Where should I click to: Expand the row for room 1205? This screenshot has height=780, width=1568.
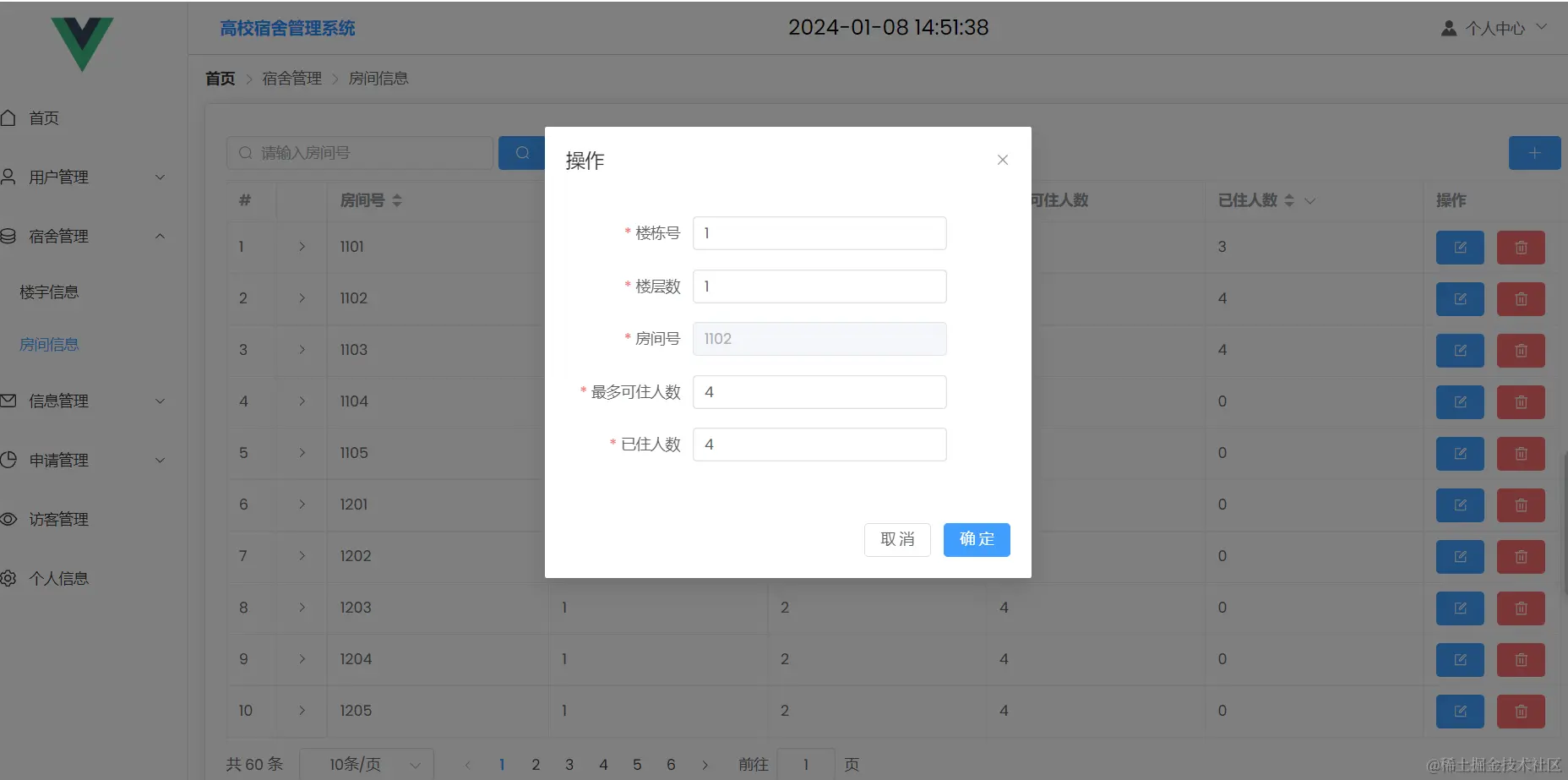(302, 711)
